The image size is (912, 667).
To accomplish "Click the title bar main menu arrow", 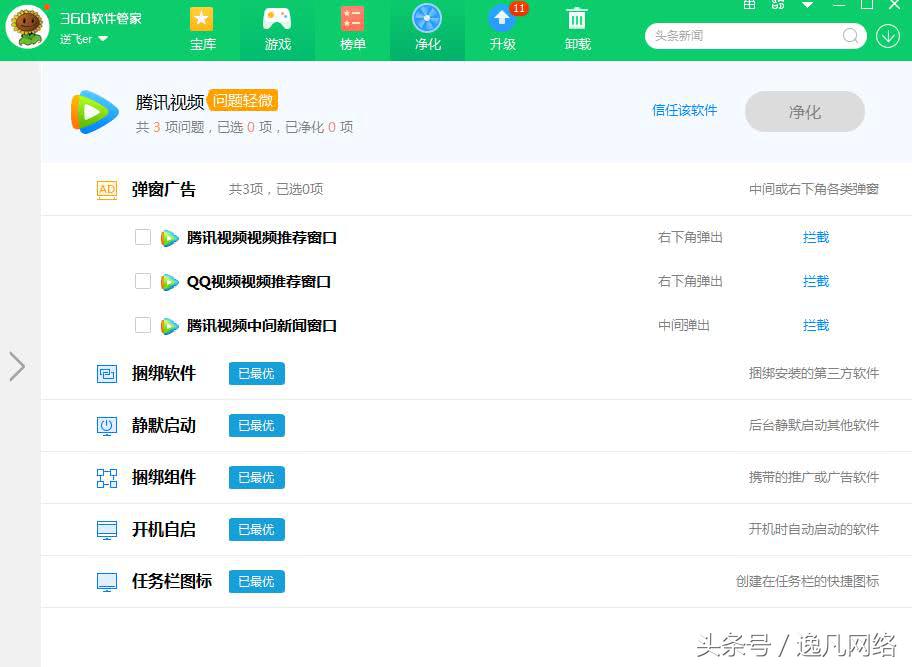I will (807, 5).
